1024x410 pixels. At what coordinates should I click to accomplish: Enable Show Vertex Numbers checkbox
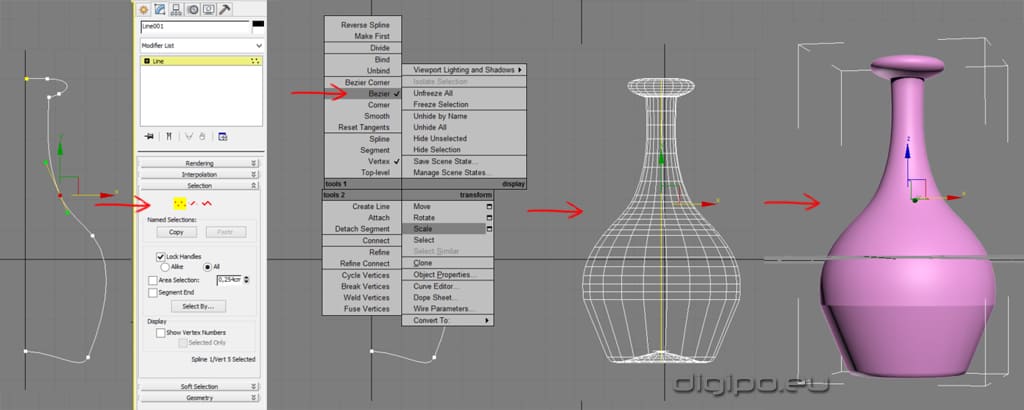[161, 332]
